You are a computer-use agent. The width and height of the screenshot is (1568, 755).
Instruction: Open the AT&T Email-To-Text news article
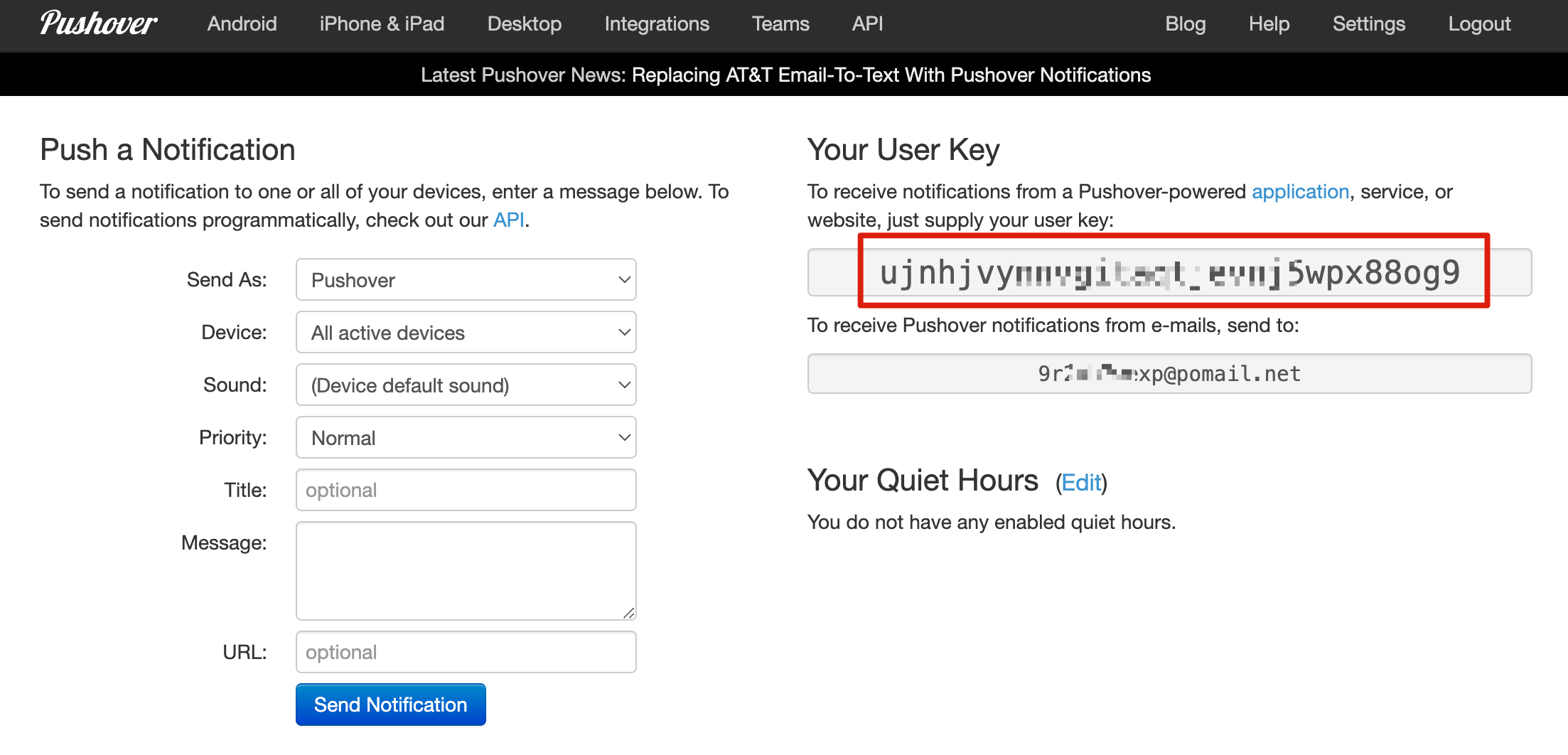click(891, 75)
